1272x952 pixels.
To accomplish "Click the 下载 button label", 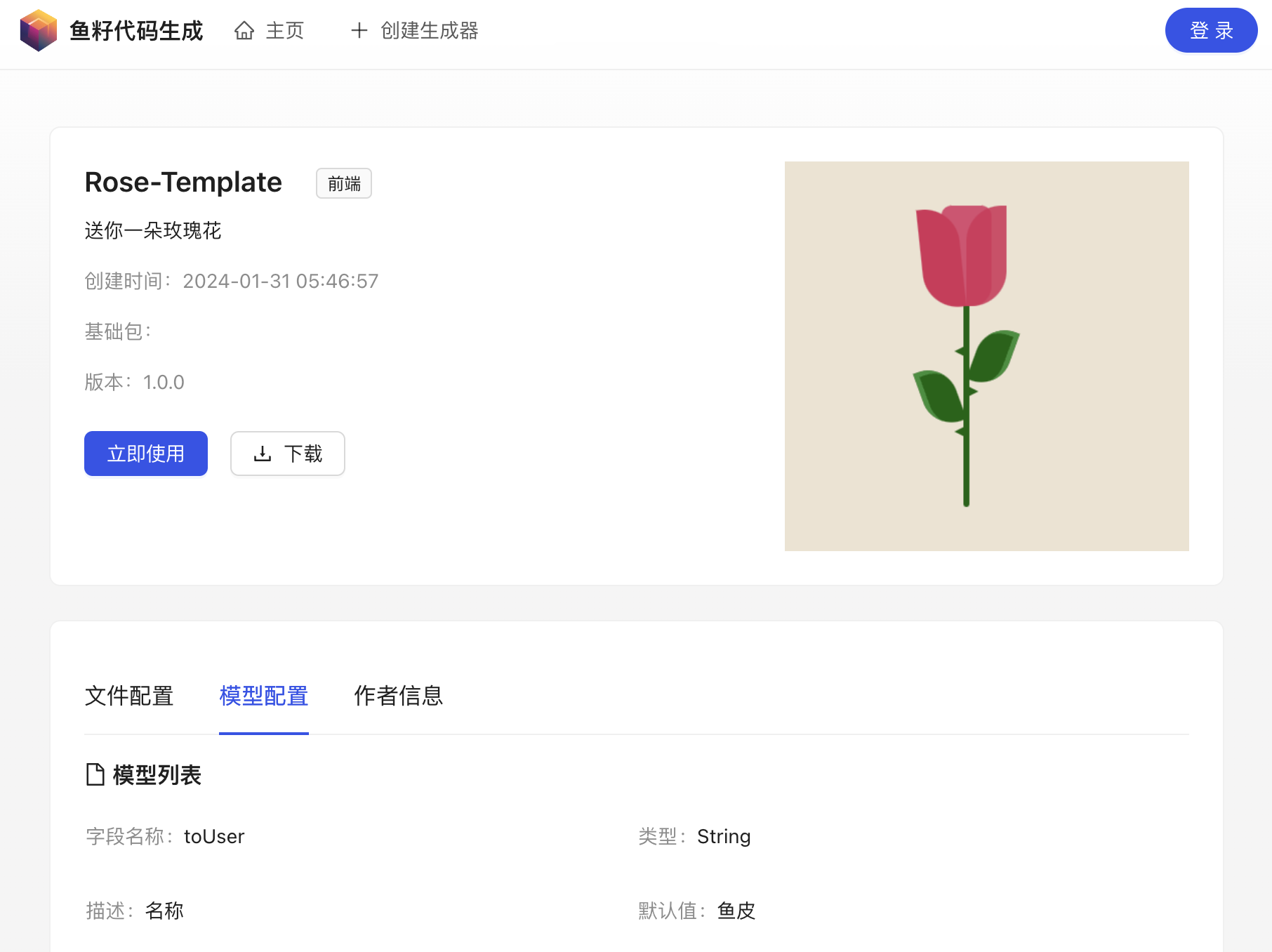I will (x=303, y=454).
